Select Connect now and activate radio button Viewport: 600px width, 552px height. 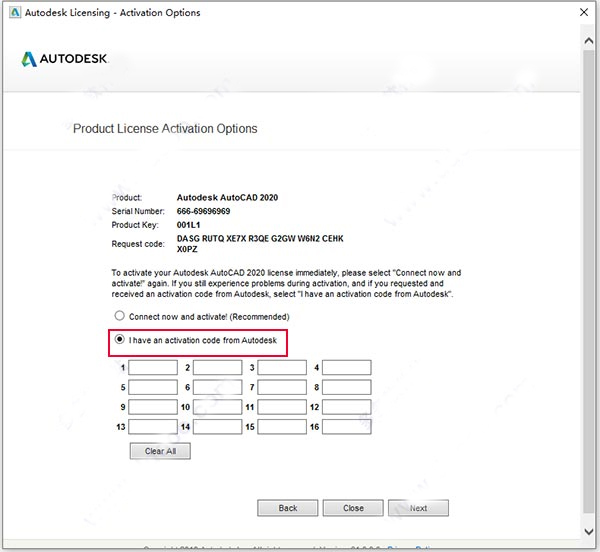[x=120, y=316]
